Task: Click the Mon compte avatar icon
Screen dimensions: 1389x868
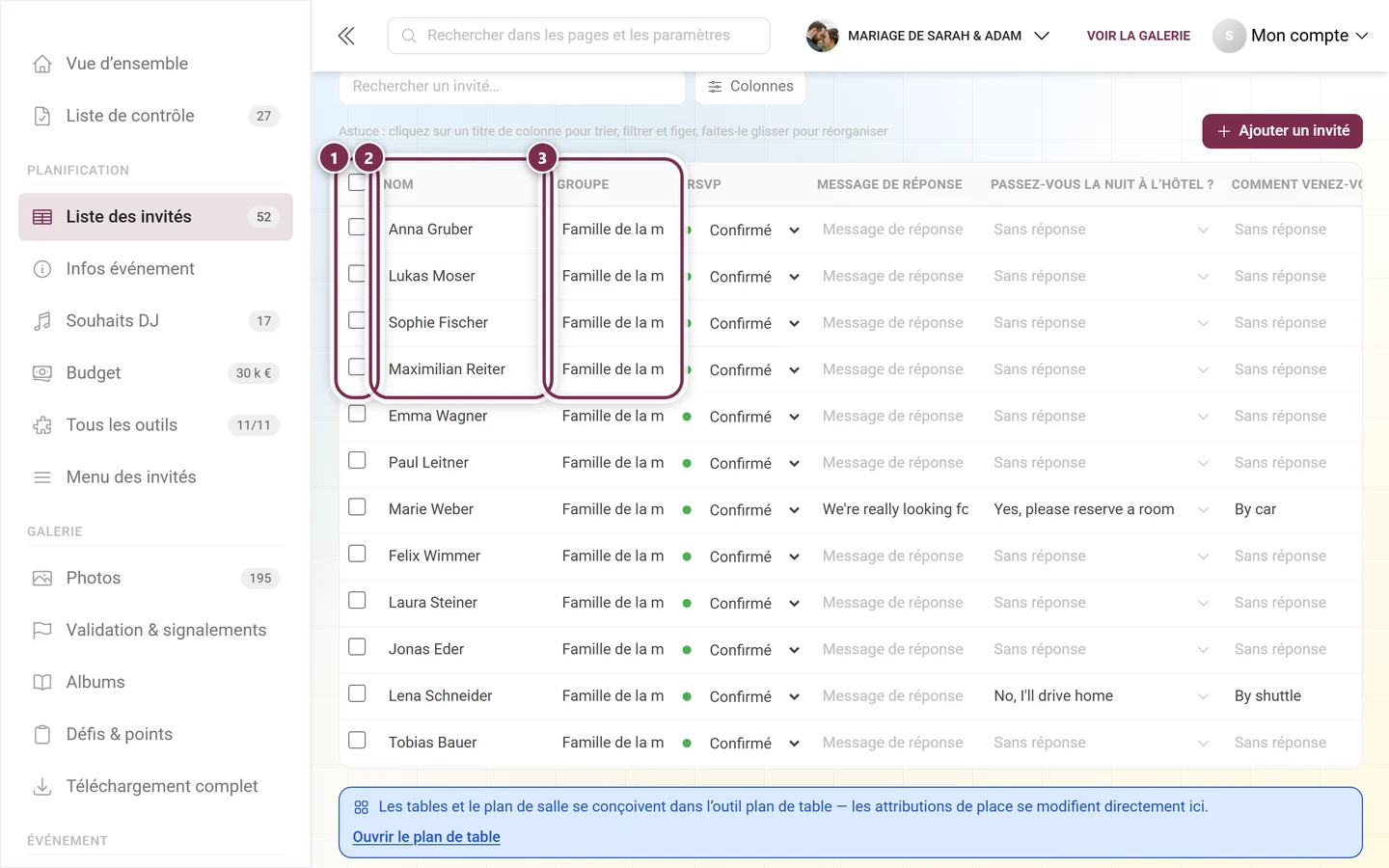Action: [1229, 36]
